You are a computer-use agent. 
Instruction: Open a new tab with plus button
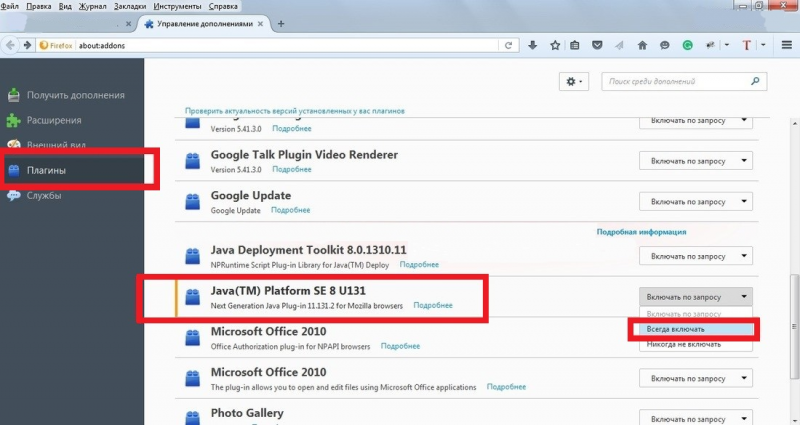(x=281, y=23)
